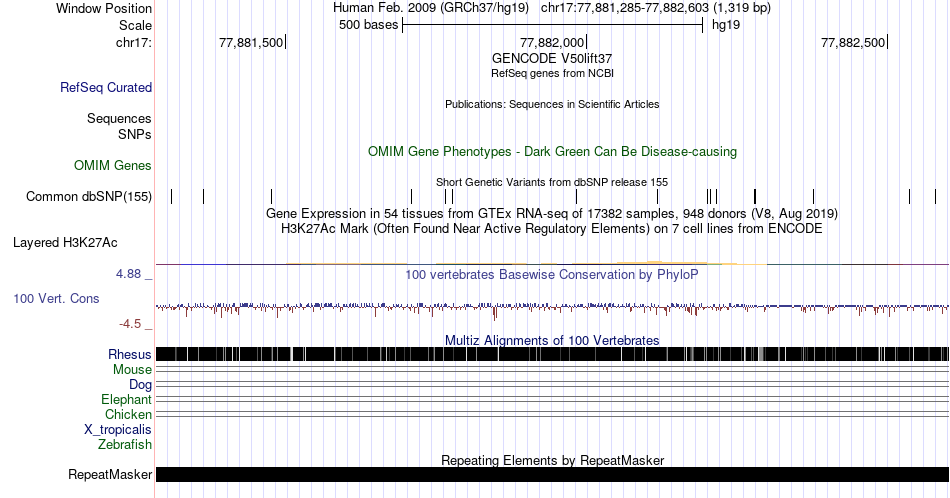Click the 77,882,000 ruler position

[x=553, y=42]
